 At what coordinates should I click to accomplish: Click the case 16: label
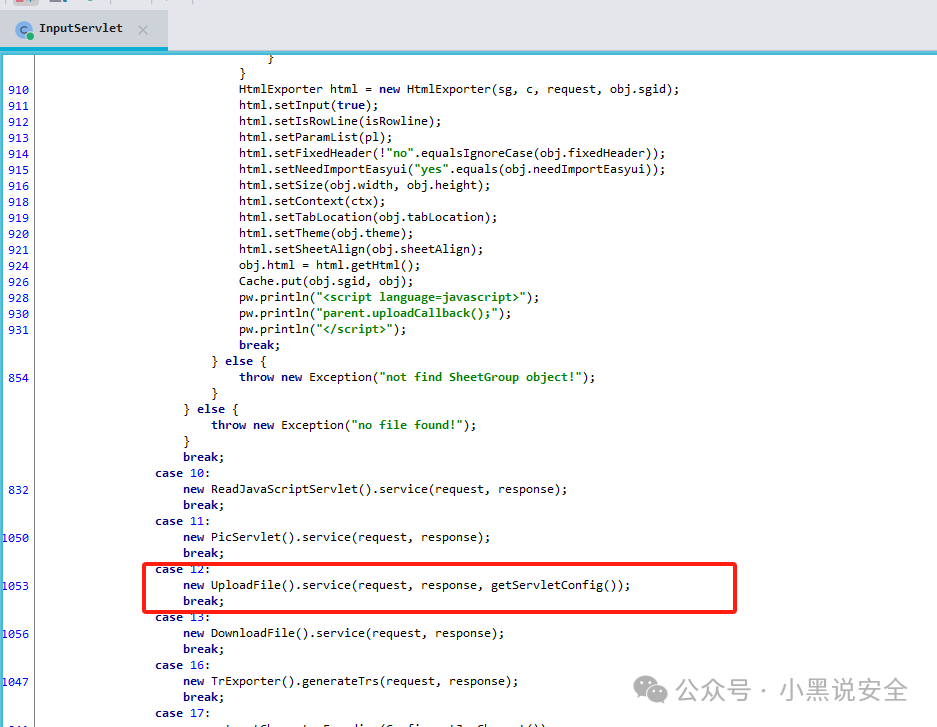pos(182,665)
